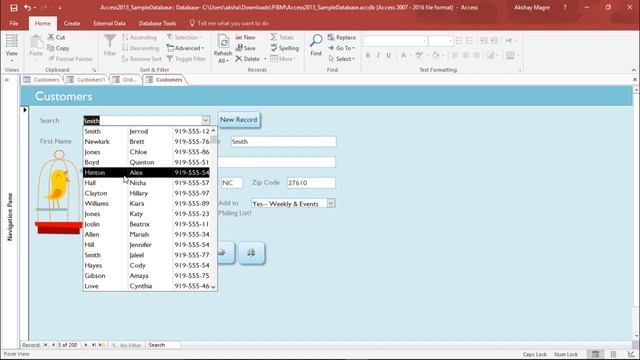Select Hayes Cody in the list
Viewport: 640px width, 360px height.
click(147, 265)
